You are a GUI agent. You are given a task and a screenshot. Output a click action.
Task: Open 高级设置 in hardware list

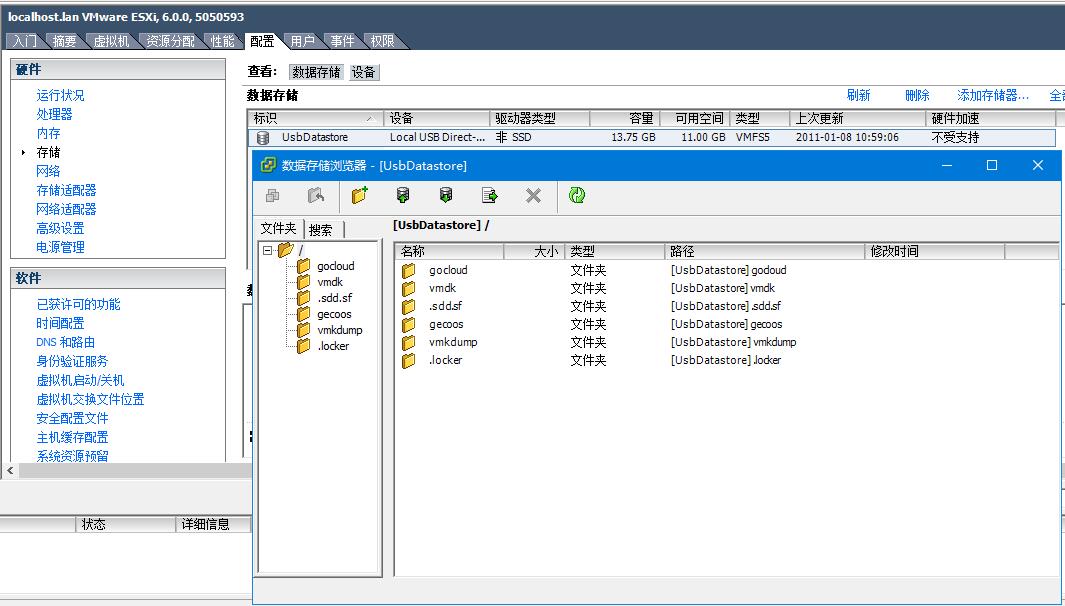60,228
